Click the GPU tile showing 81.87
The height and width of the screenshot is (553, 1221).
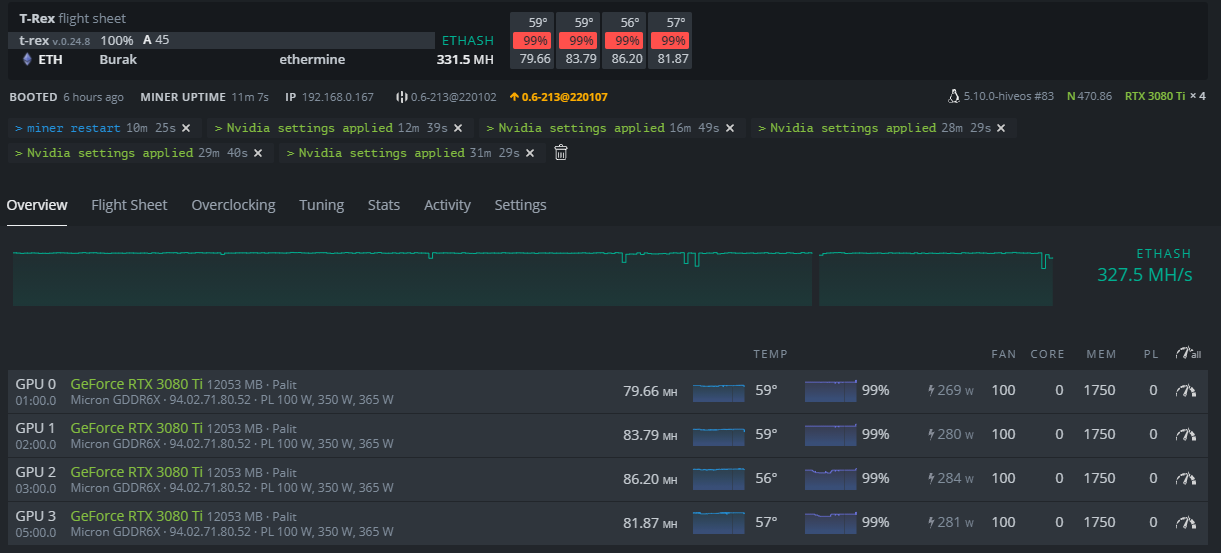[669, 40]
